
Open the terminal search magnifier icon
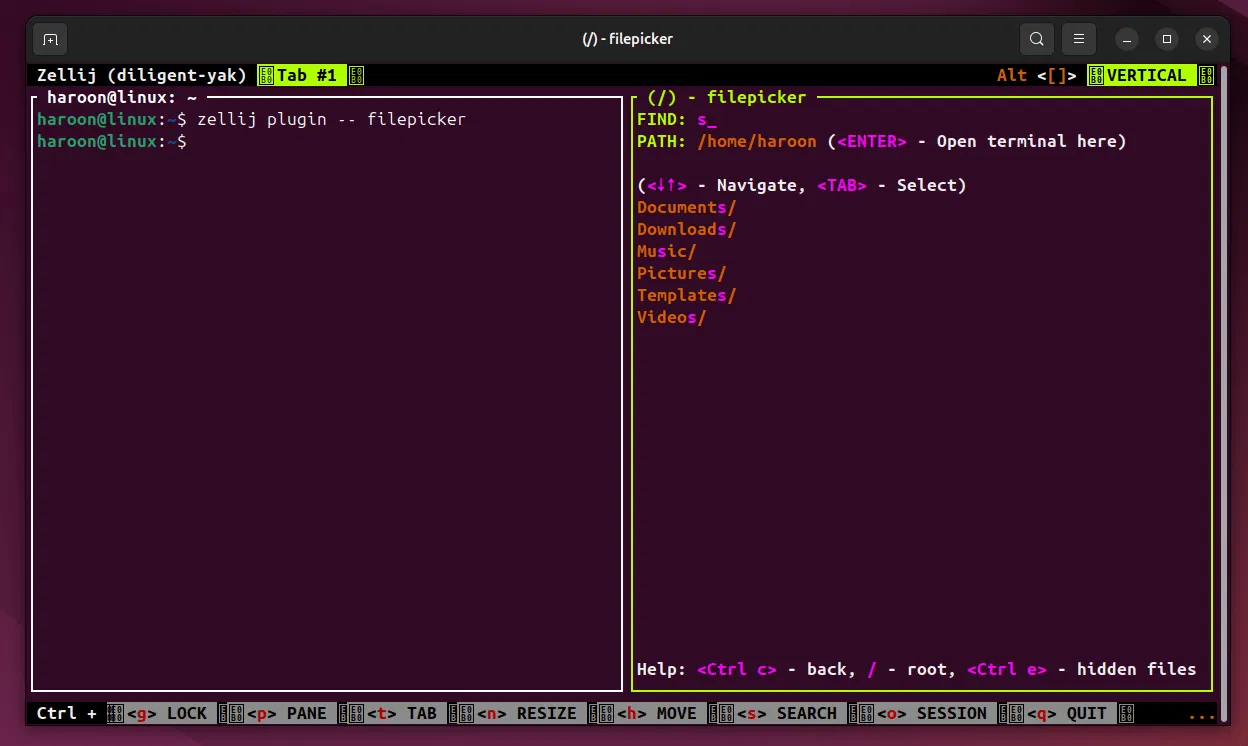(1037, 40)
